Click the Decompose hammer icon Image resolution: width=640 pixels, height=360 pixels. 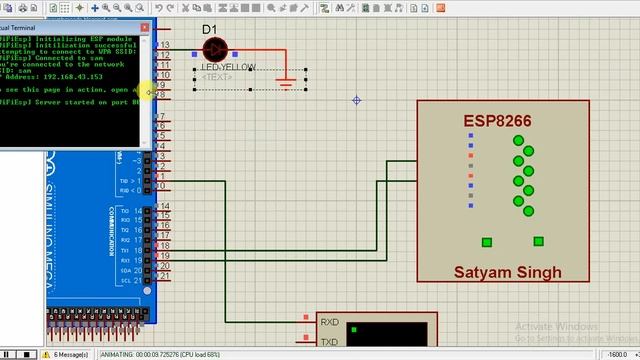304,8
